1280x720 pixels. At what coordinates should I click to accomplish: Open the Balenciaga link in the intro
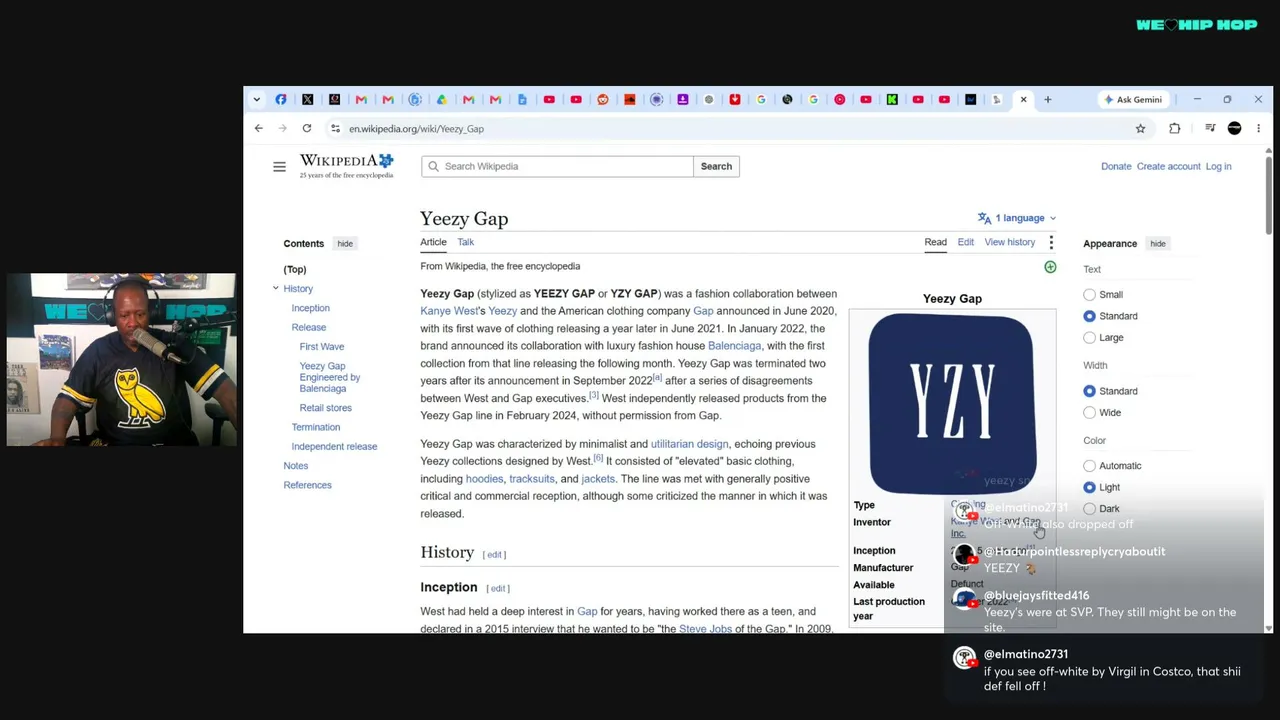[x=735, y=346]
